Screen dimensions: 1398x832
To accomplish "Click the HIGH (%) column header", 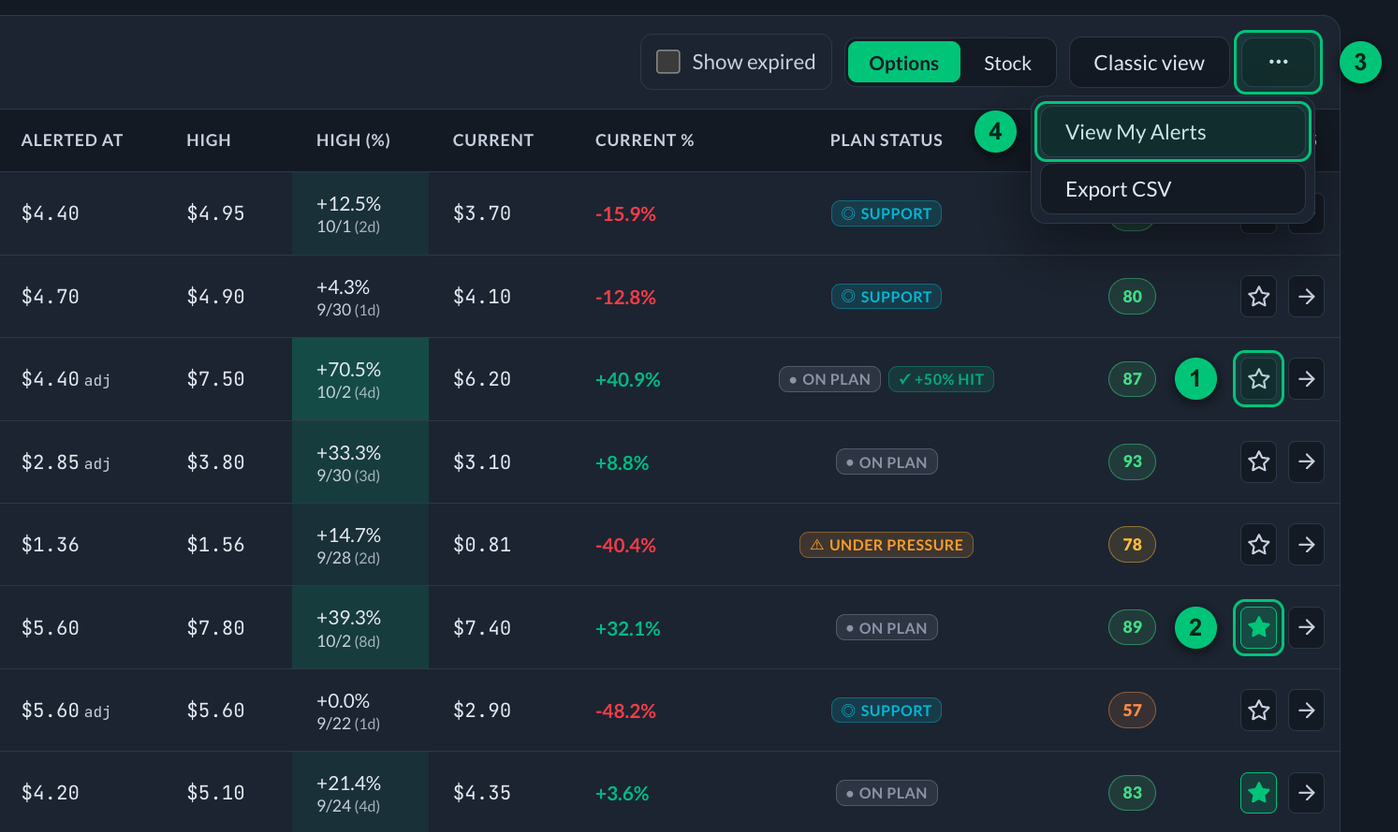I will coord(353,140).
